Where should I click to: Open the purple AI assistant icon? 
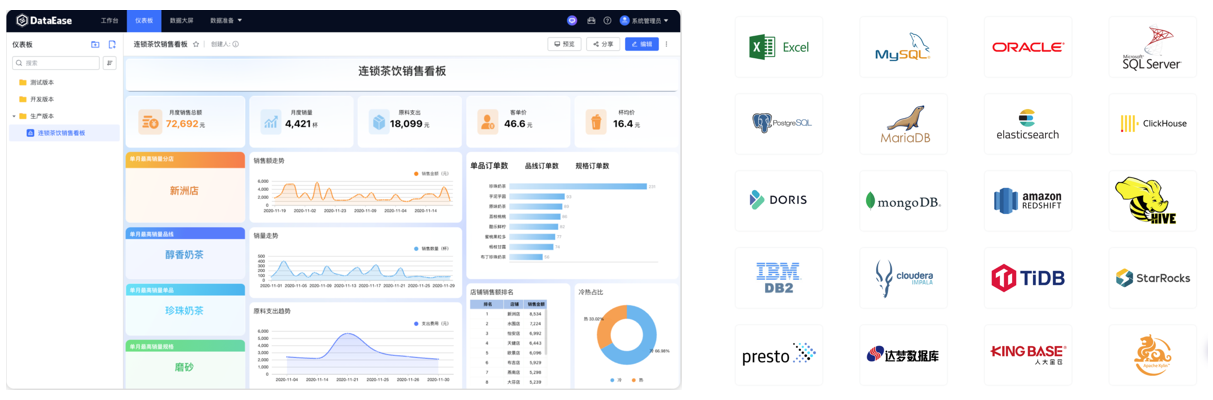(x=572, y=20)
